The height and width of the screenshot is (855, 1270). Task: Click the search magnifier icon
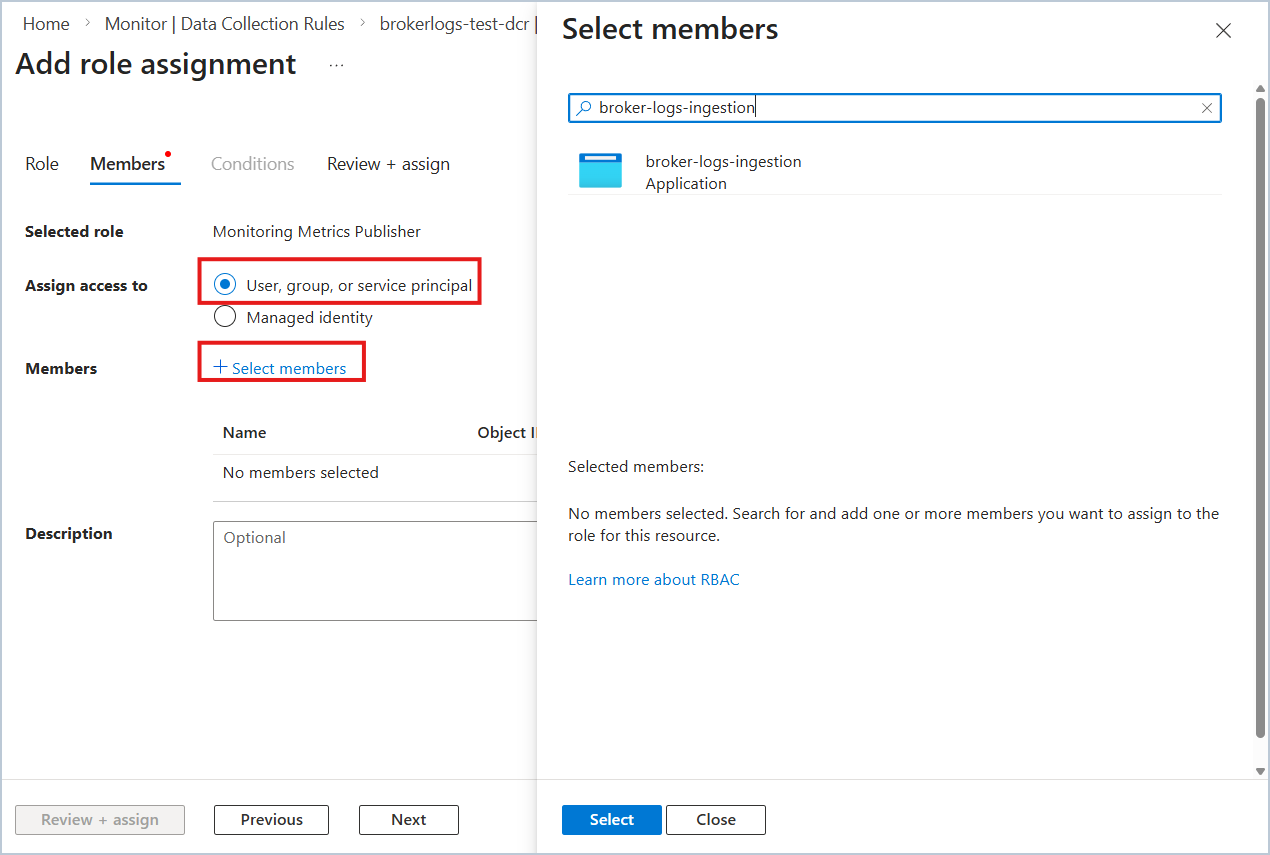tap(584, 108)
